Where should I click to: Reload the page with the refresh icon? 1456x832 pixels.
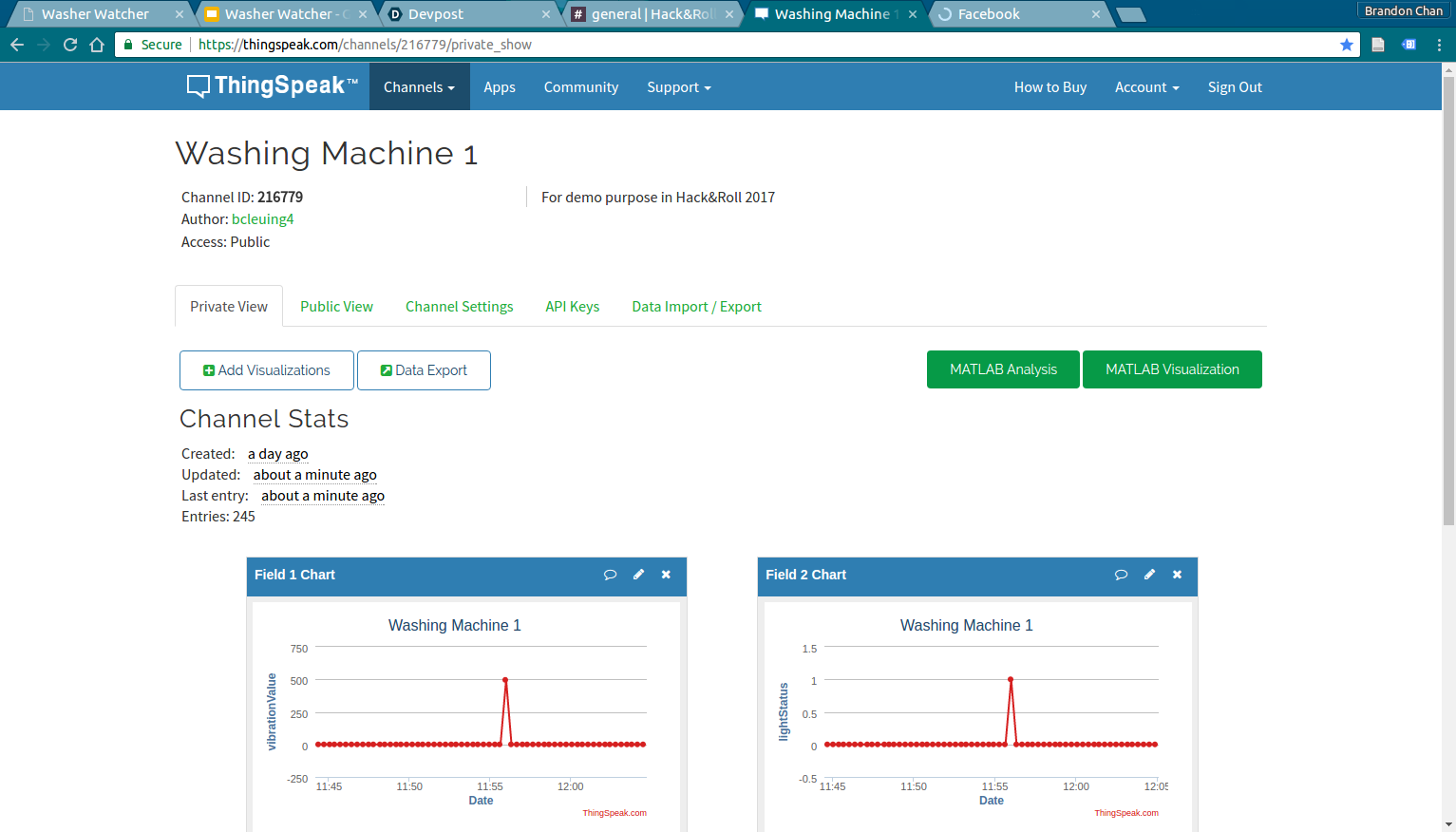70,45
